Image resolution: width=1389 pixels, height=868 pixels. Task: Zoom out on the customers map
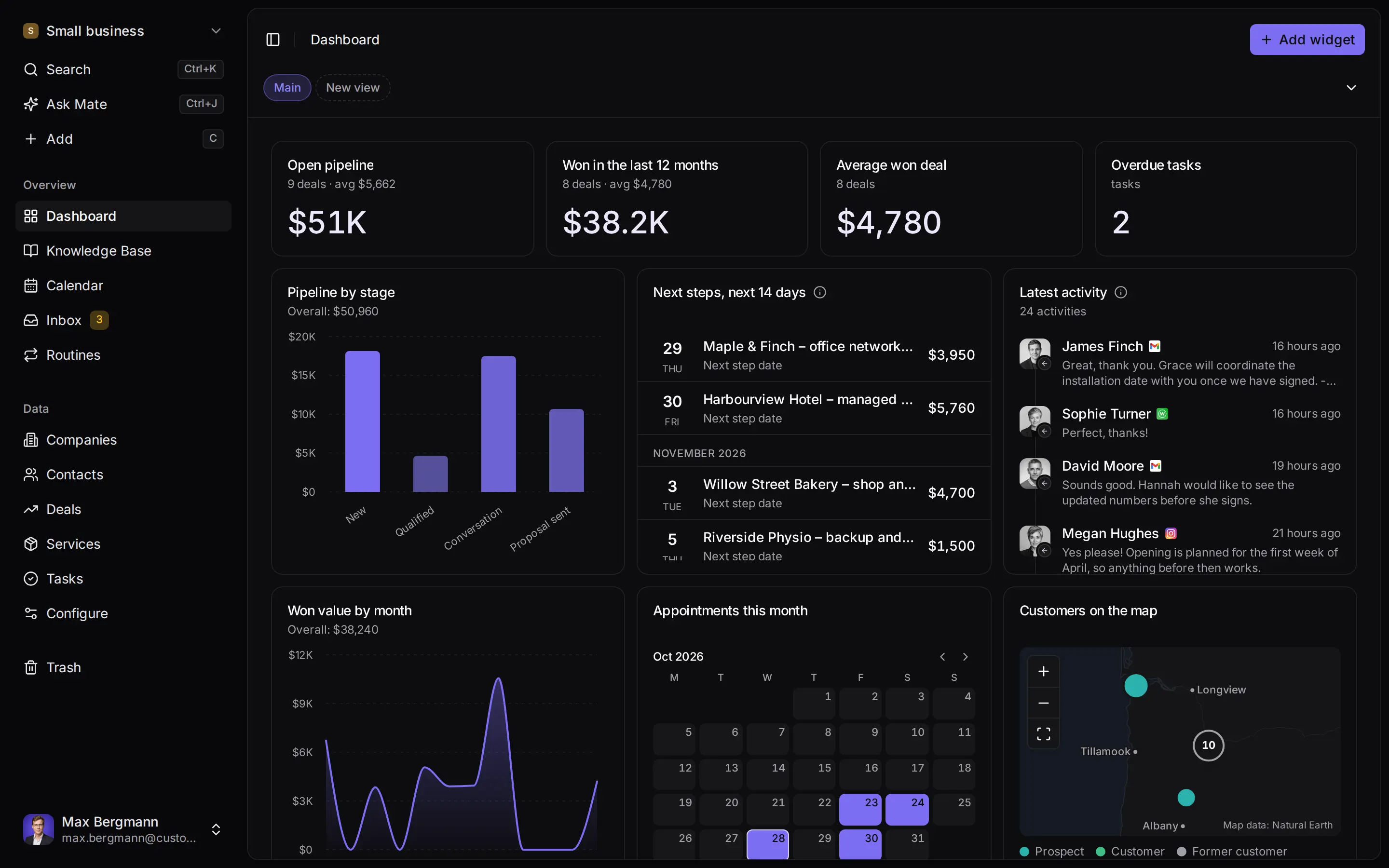click(x=1044, y=703)
